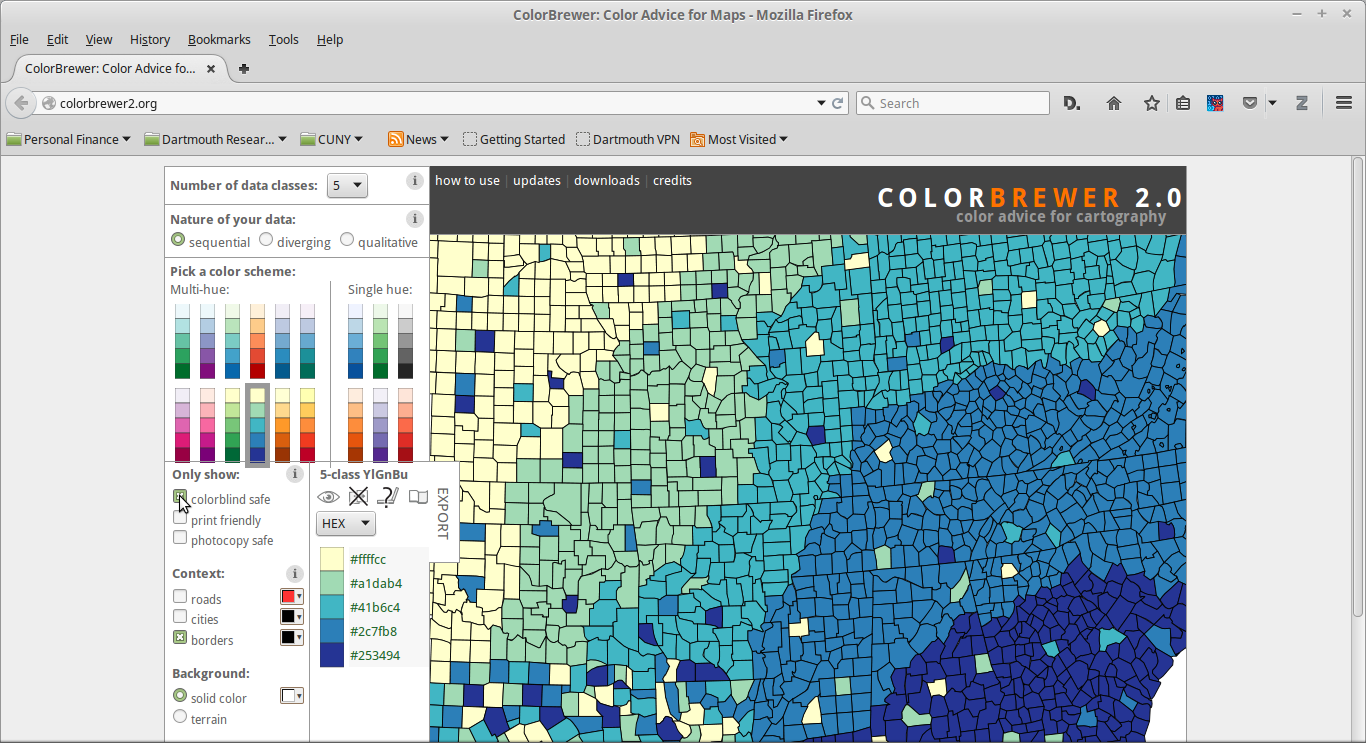Toggle the borders checkbox off
Viewport: 1366px width, 743px height.
[180, 638]
